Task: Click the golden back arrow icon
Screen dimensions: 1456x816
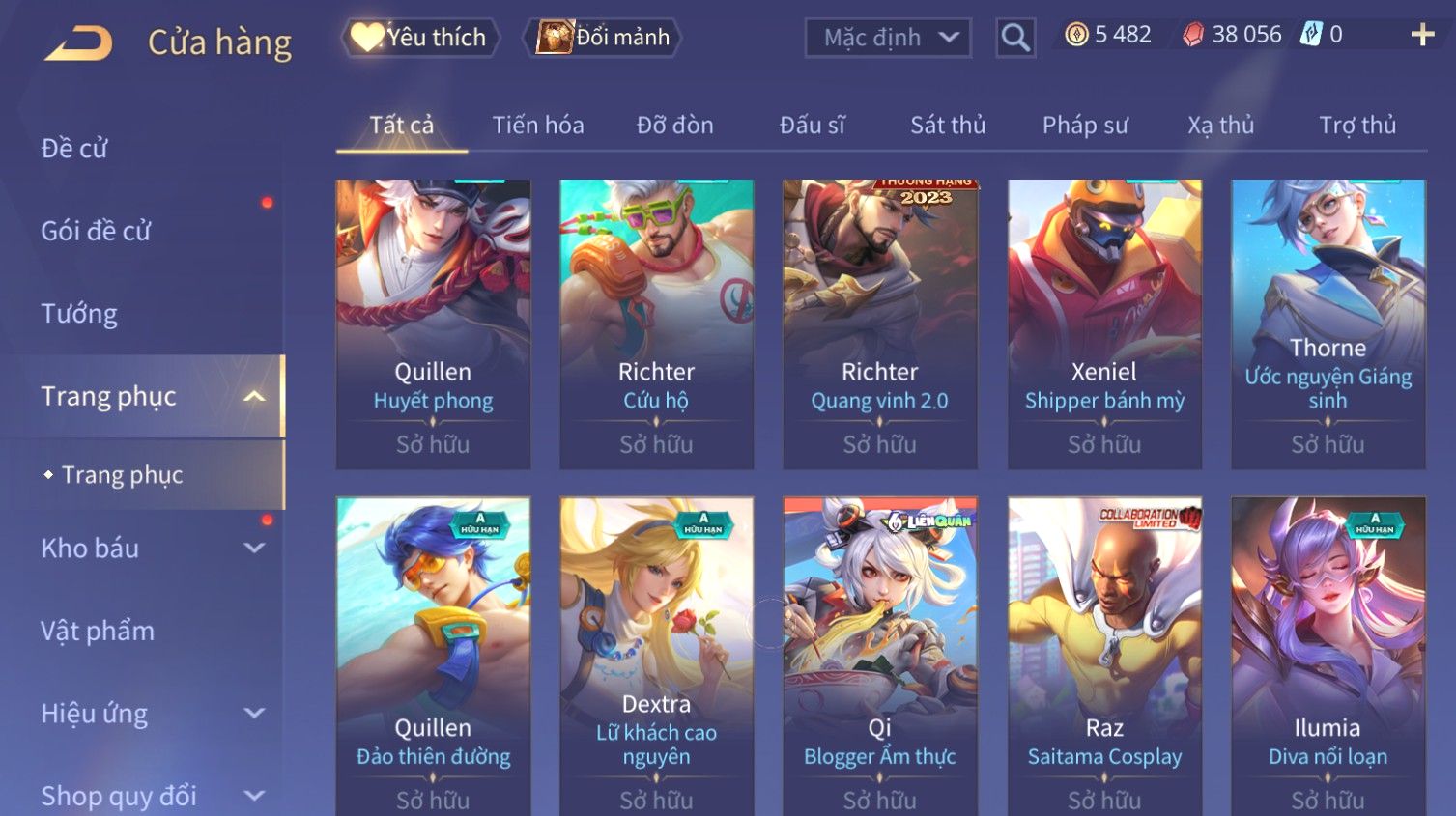Action: click(x=78, y=43)
